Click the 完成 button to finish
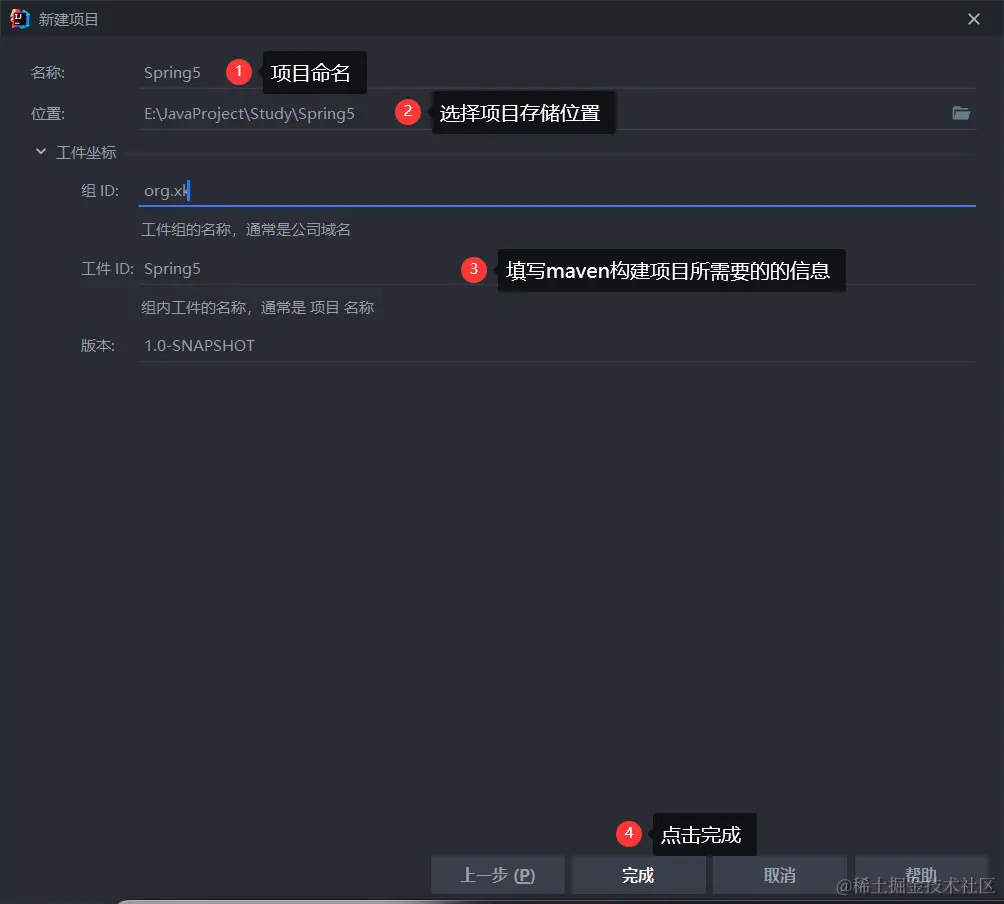 pyautogui.click(x=638, y=875)
